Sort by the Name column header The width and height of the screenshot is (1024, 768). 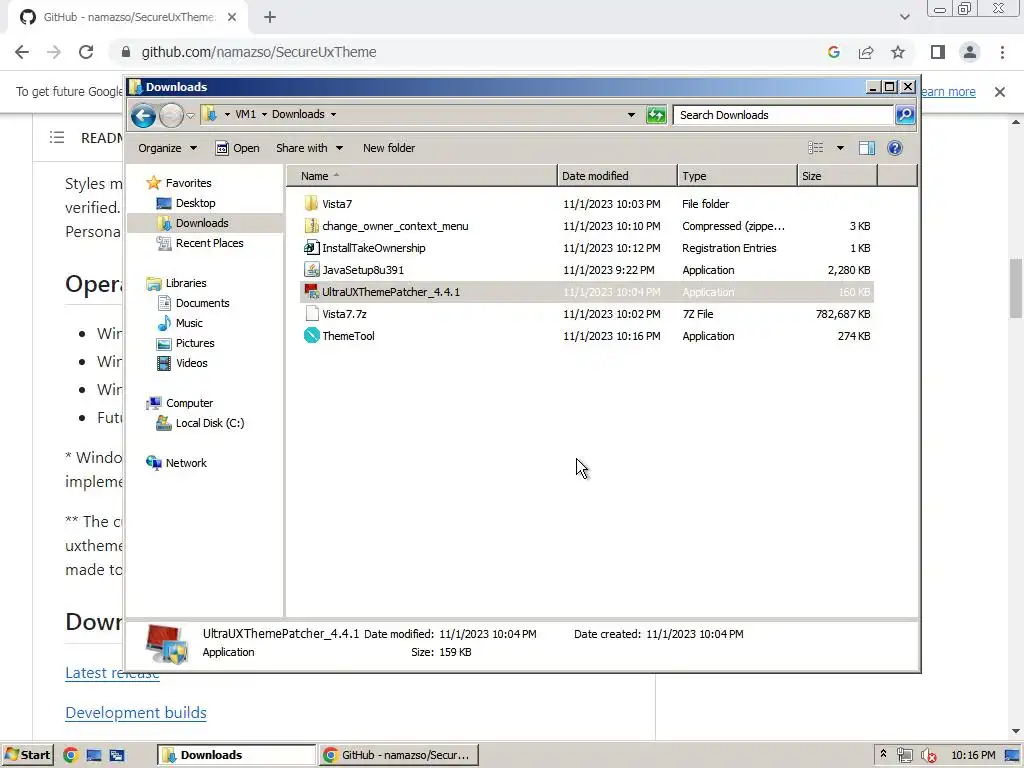423,176
